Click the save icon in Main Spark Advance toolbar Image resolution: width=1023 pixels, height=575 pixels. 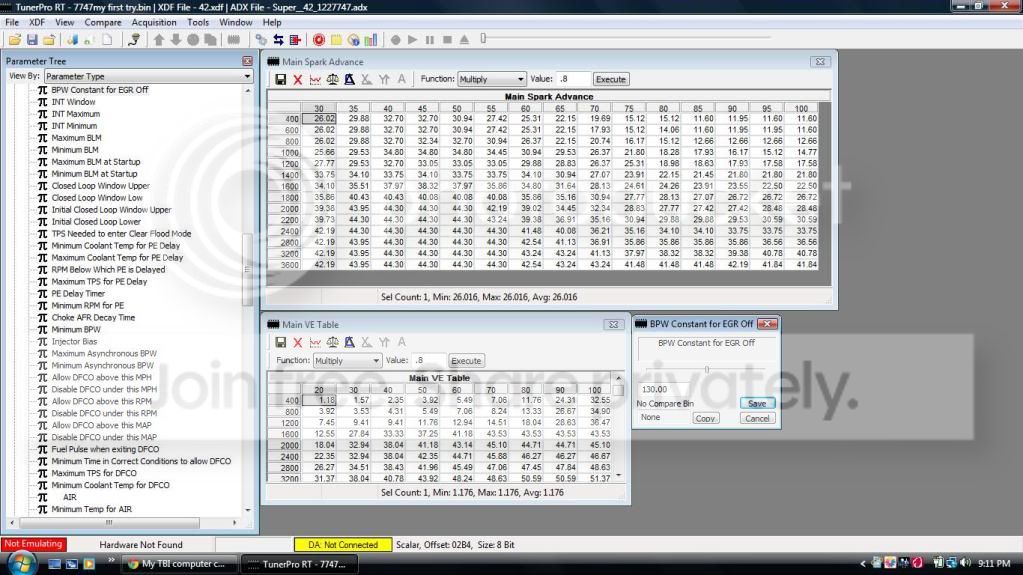(281, 80)
